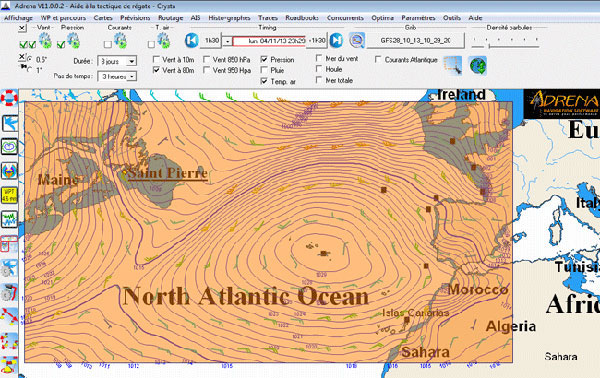This screenshot has height=378, width=600.
Task: Open WP et parcours menu
Action: coord(63,18)
